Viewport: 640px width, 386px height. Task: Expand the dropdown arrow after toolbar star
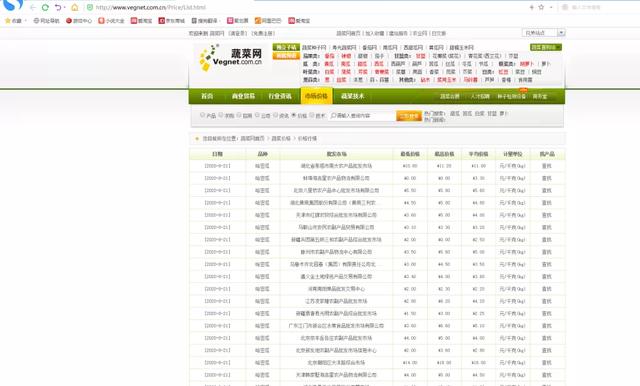(551, 7)
